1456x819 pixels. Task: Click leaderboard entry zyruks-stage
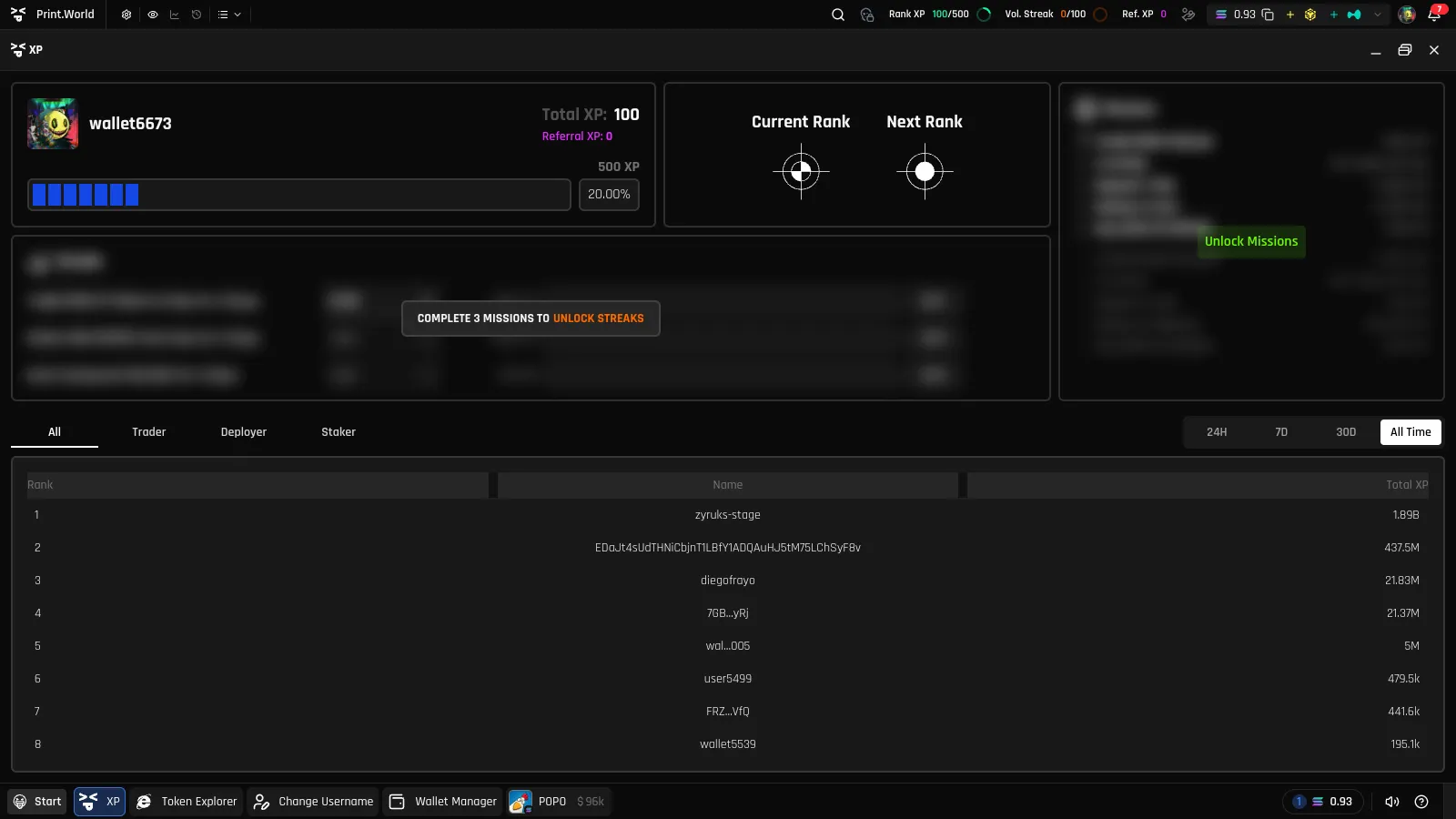point(728,515)
